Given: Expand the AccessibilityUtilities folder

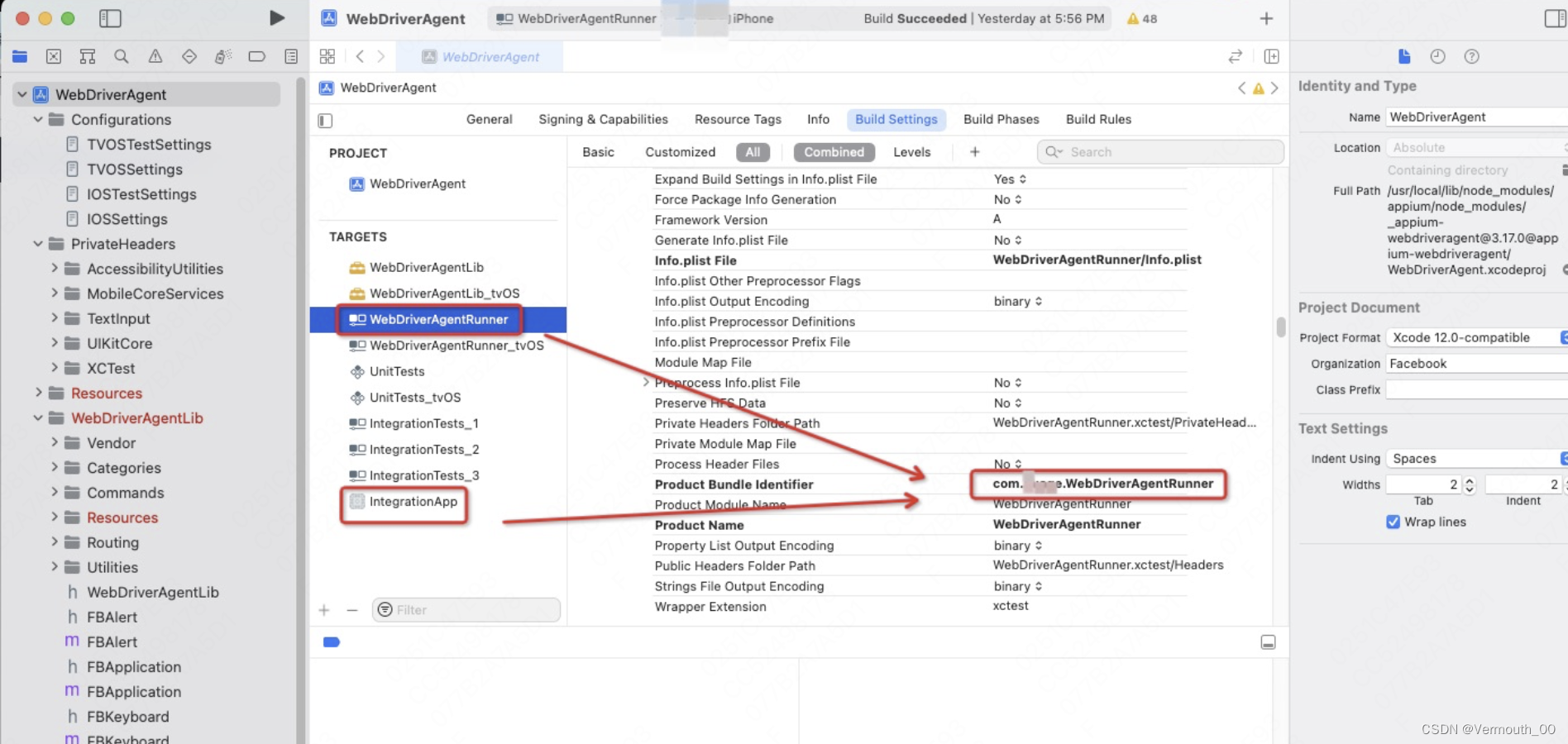Looking at the screenshot, I should (x=55, y=268).
